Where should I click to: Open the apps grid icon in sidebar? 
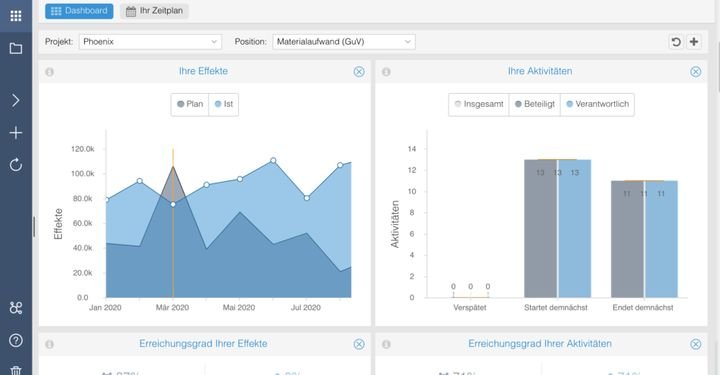pyautogui.click(x=16, y=16)
